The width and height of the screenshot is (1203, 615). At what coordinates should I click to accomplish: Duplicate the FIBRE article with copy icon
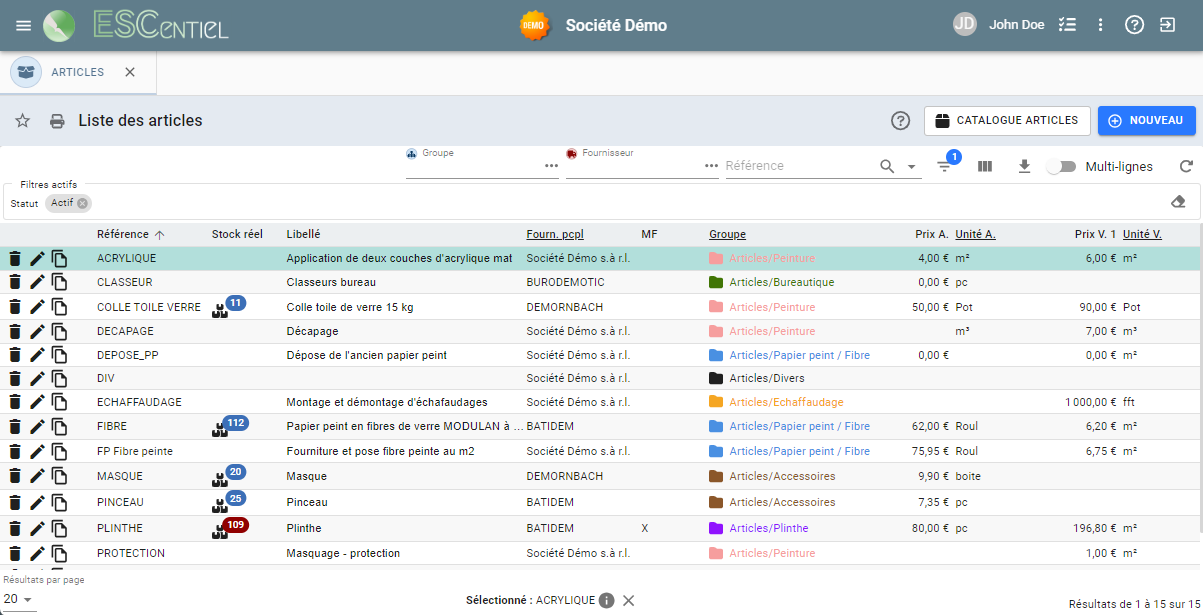point(60,427)
